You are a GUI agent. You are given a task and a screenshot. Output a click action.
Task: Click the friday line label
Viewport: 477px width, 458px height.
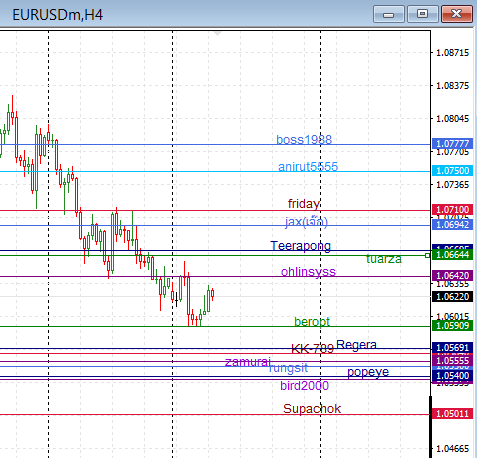[304, 203]
